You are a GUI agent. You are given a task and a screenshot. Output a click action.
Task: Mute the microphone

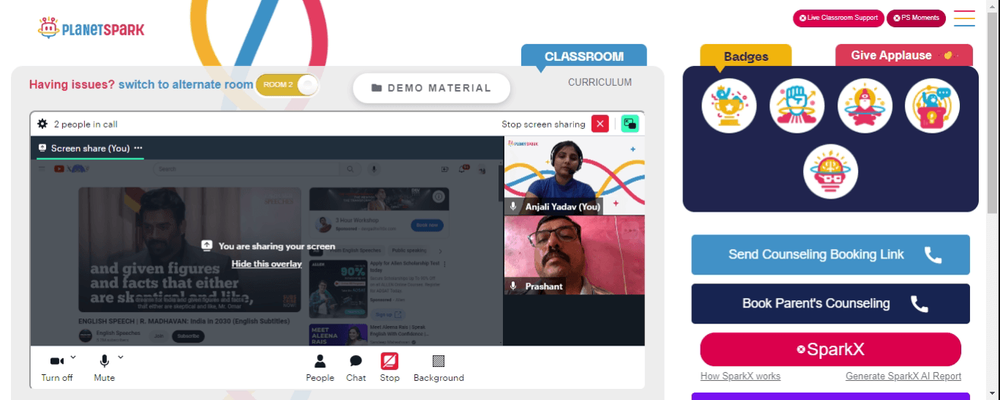coord(104,368)
